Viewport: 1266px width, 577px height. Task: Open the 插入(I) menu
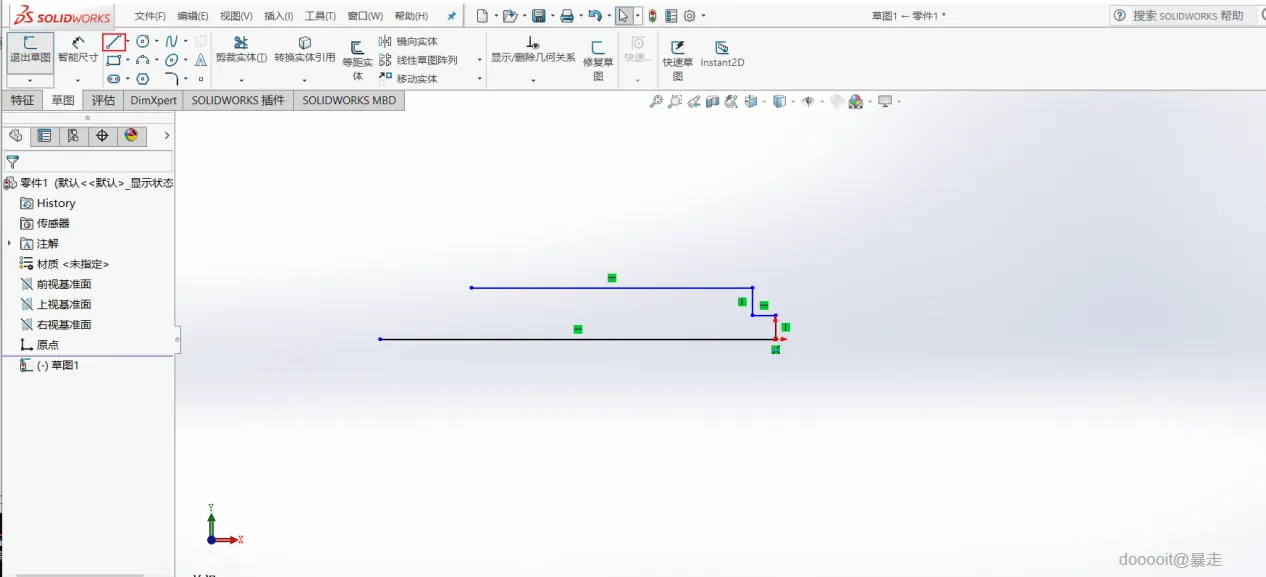pos(279,16)
